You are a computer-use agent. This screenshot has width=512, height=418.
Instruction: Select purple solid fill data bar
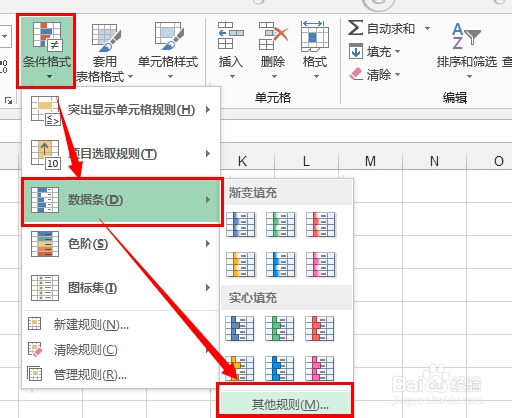[320, 369]
